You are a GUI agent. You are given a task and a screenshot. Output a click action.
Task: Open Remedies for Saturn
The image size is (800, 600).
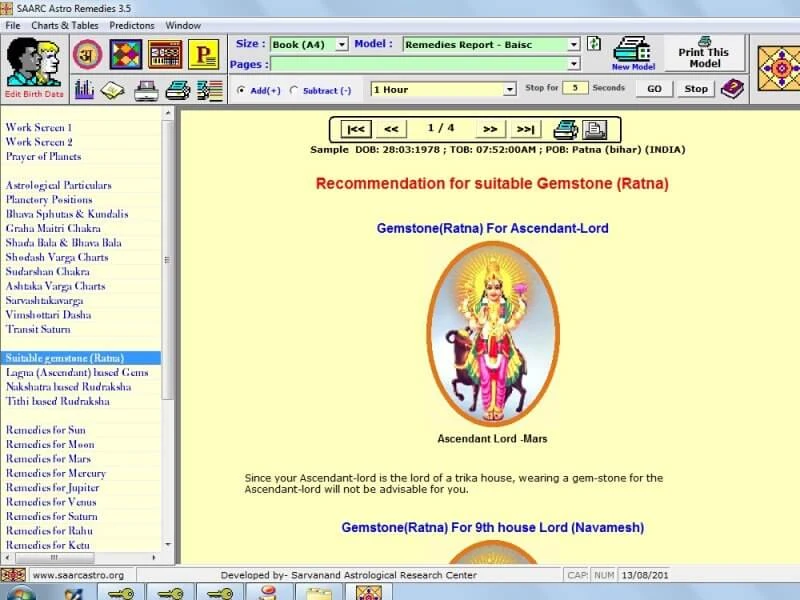click(x=52, y=516)
